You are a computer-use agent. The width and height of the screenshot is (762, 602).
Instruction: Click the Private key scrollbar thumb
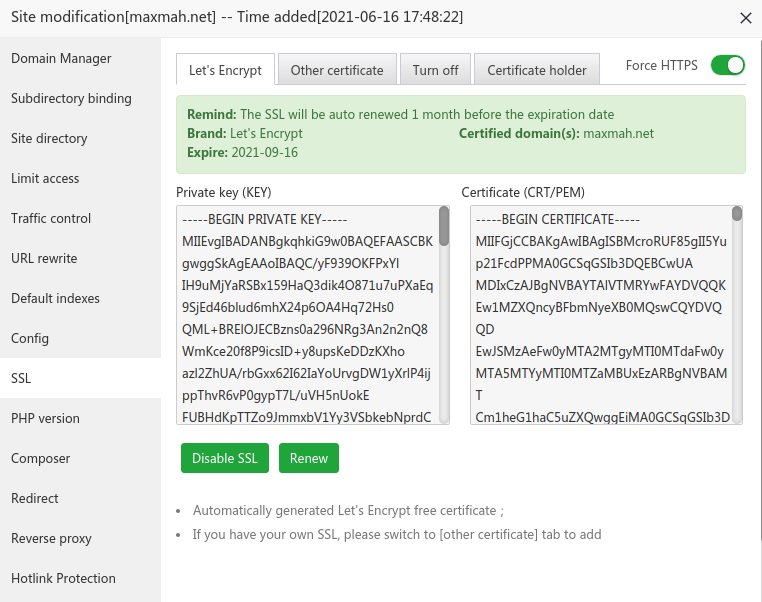coord(444,227)
